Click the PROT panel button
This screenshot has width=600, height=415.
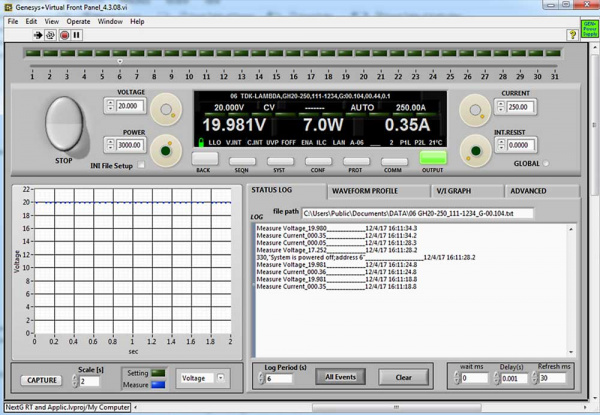pyautogui.click(x=356, y=161)
